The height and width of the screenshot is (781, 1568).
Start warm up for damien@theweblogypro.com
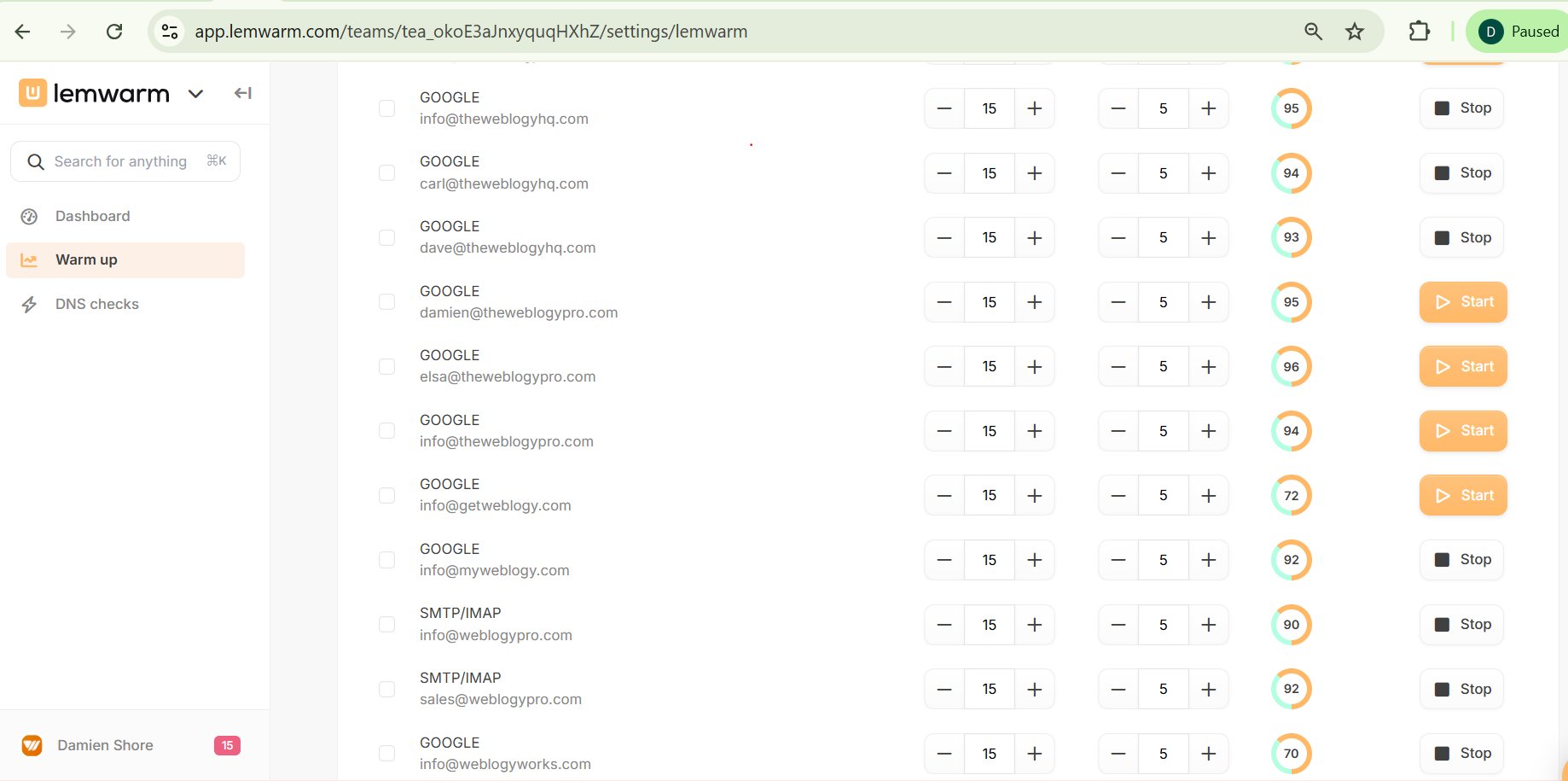(x=1463, y=302)
